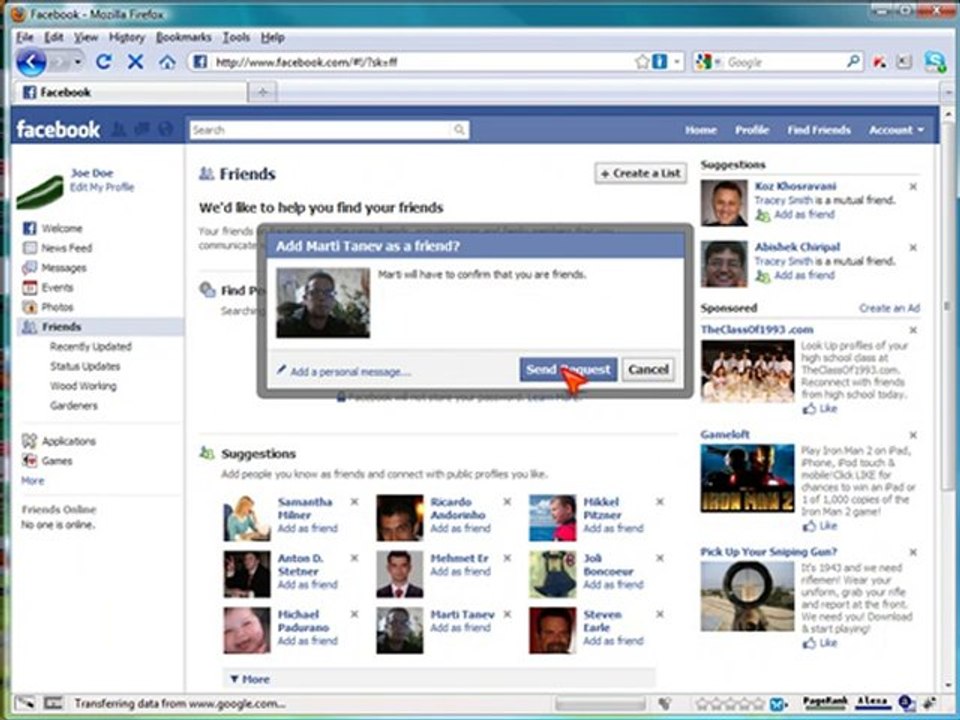
Task: Open Ricardo Andorinho profile thumbnail
Action: point(400,518)
